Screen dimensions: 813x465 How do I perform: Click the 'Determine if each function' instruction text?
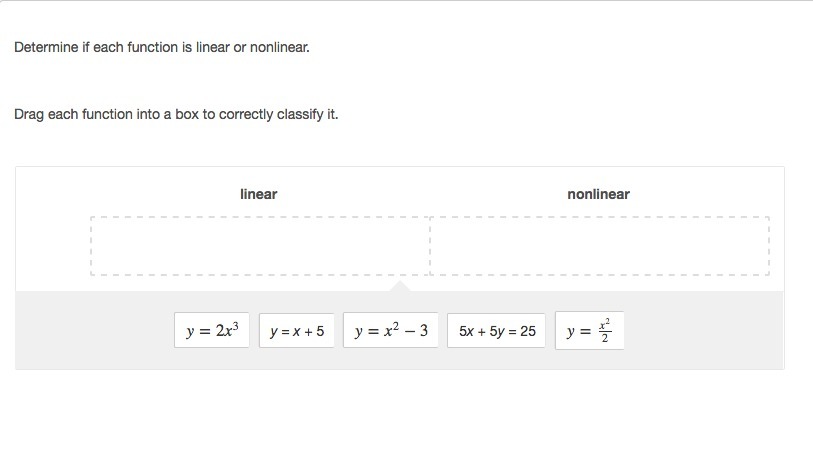click(162, 47)
